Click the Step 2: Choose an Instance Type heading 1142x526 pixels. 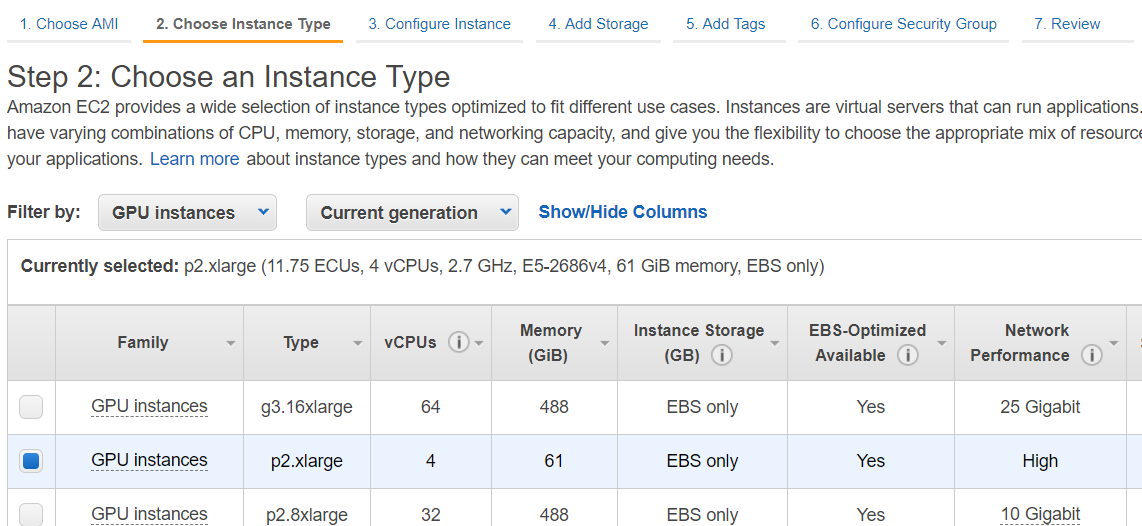tap(229, 76)
